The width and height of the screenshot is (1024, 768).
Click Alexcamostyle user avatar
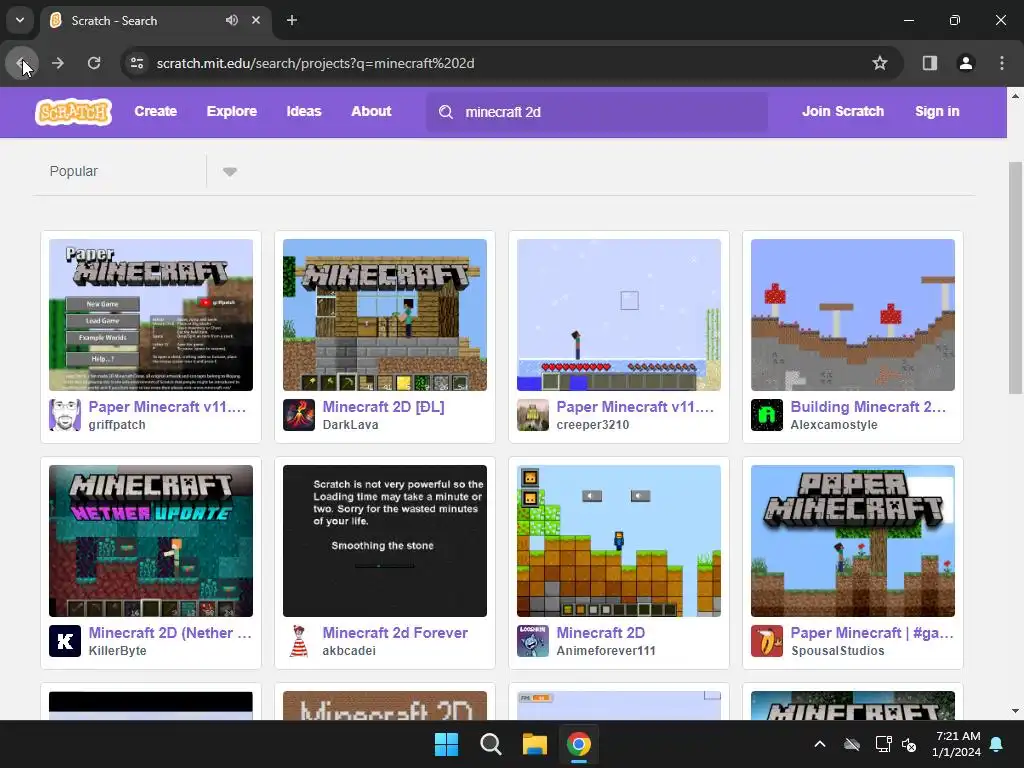click(767, 415)
